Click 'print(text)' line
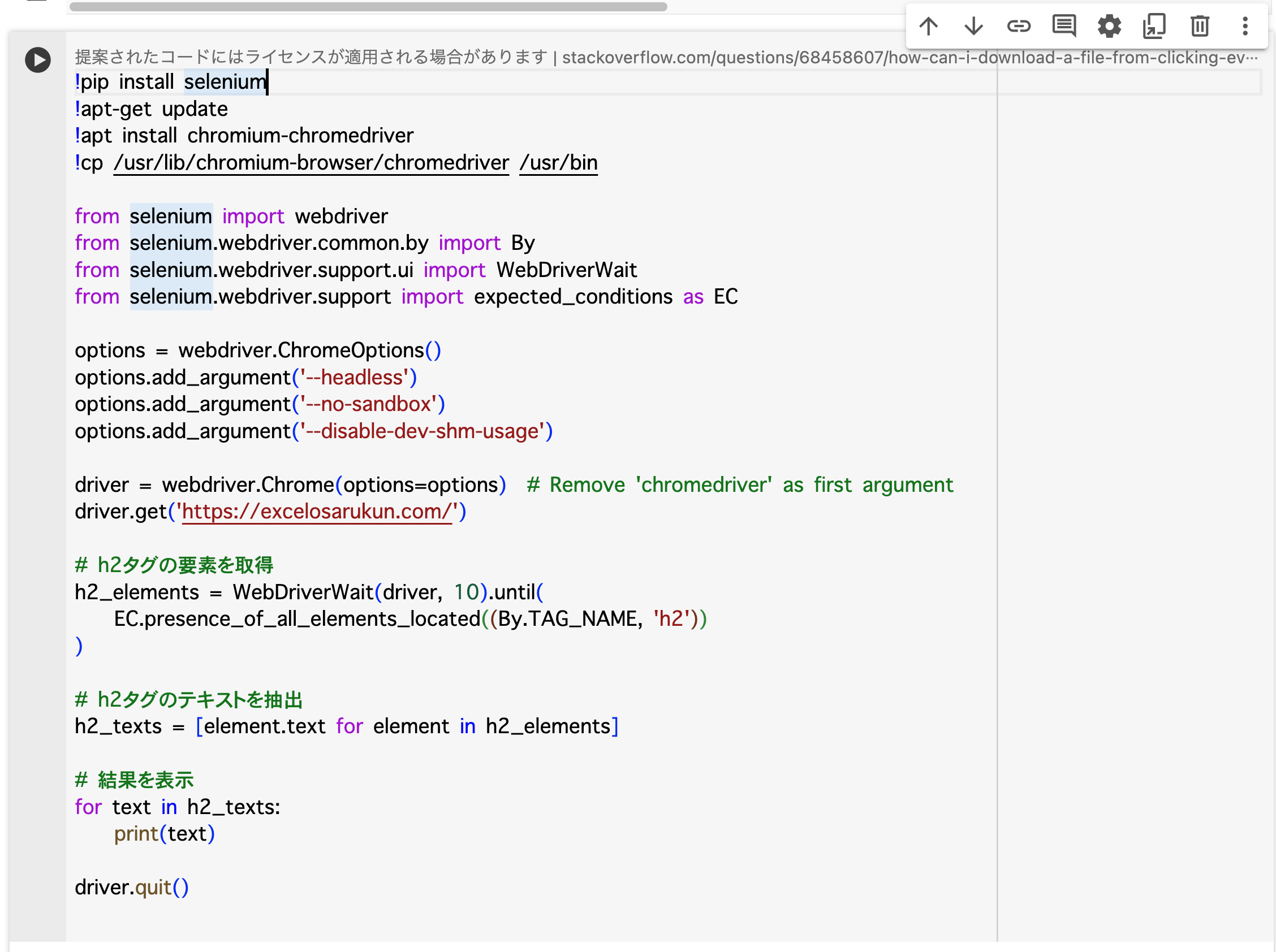Image resolution: width=1276 pixels, height=952 pixels. 165,834
